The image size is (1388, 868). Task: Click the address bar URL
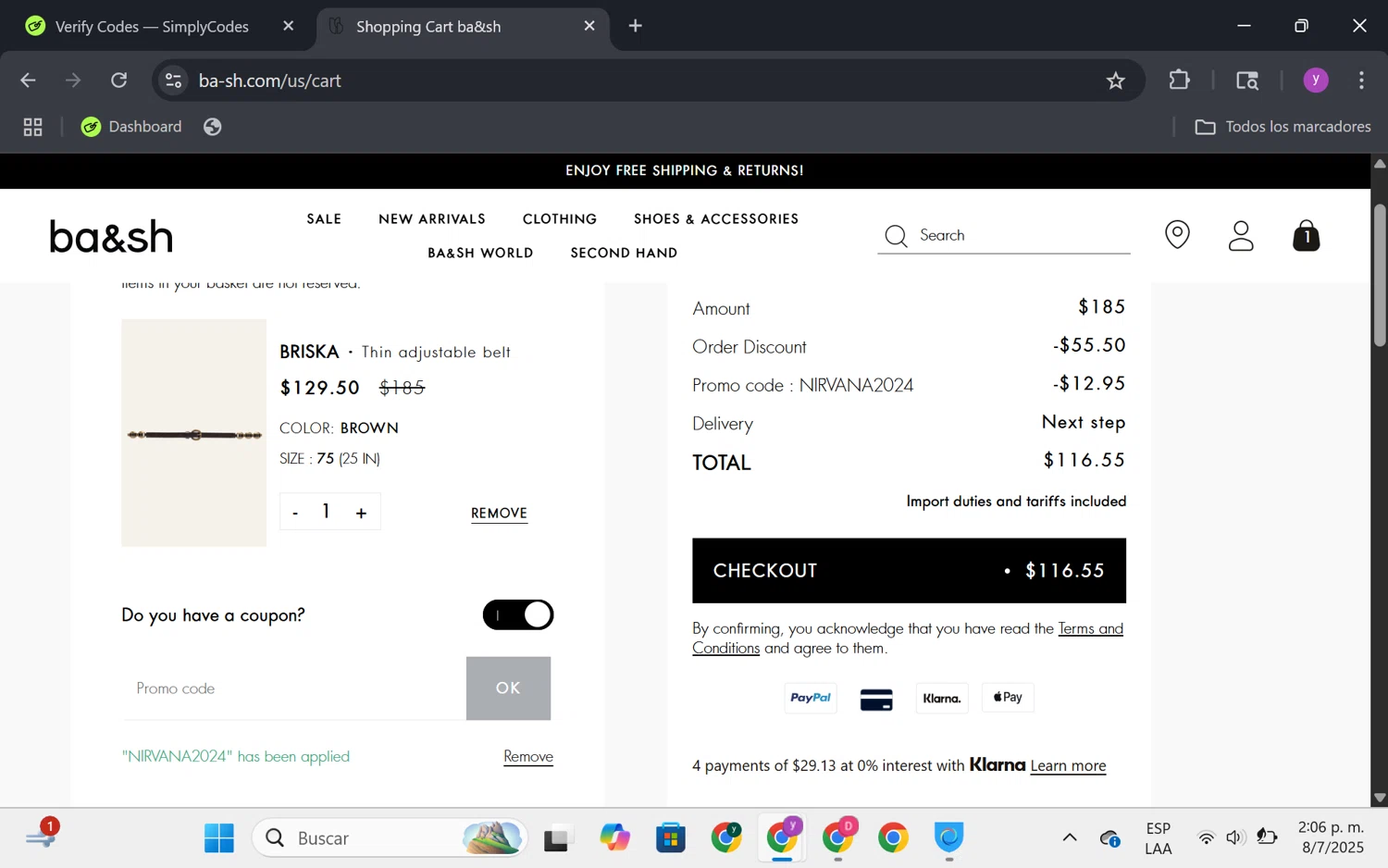270,81
